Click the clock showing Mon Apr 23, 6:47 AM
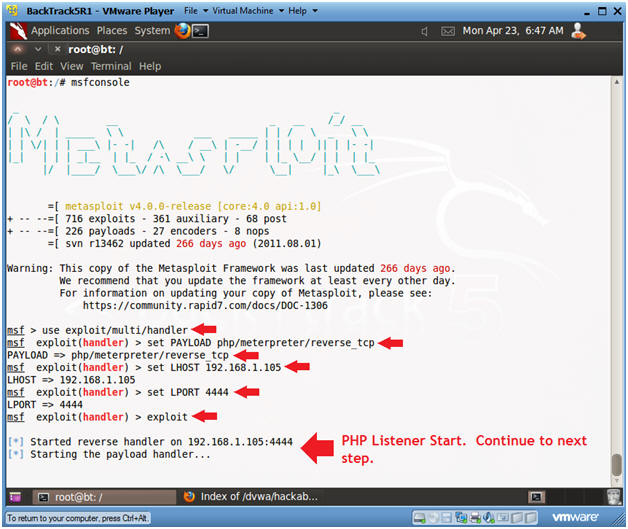 pyautogui.click(x=513, y=31)
